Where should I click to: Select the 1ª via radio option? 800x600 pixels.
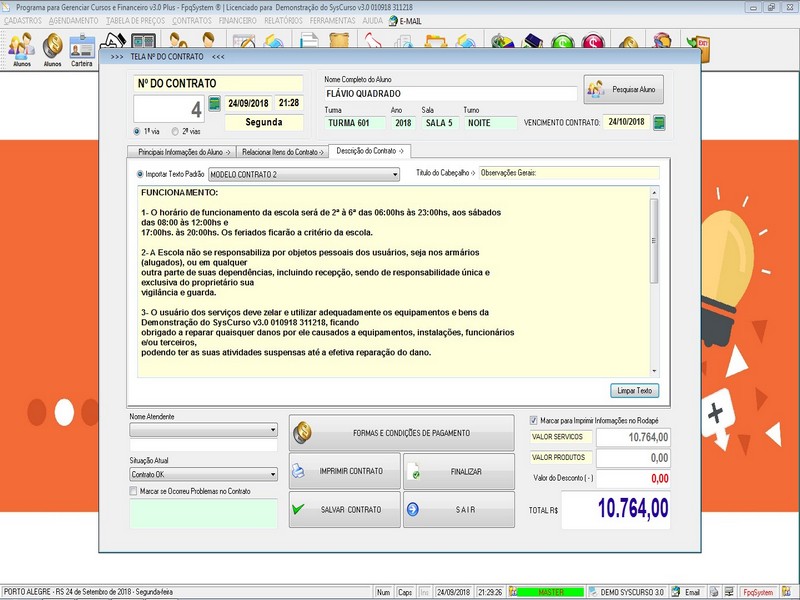(x=137, y=132)
